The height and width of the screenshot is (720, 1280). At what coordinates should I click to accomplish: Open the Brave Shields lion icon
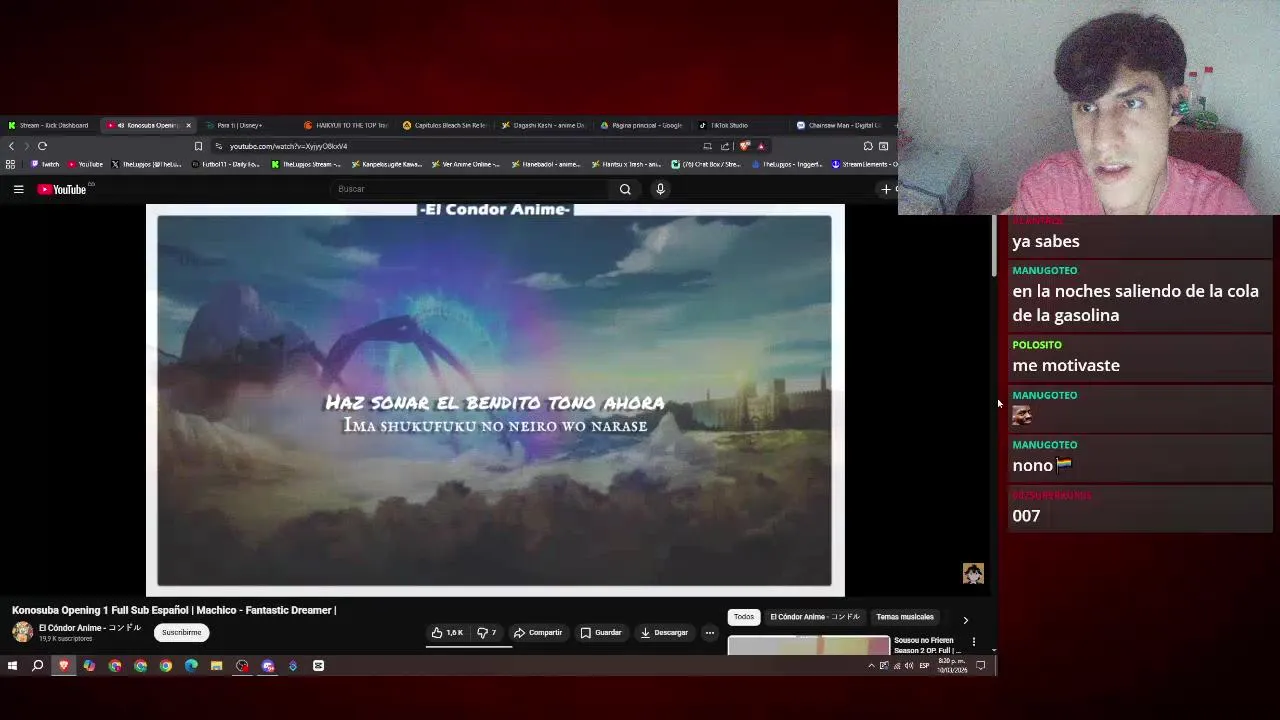tap(745, 146)
